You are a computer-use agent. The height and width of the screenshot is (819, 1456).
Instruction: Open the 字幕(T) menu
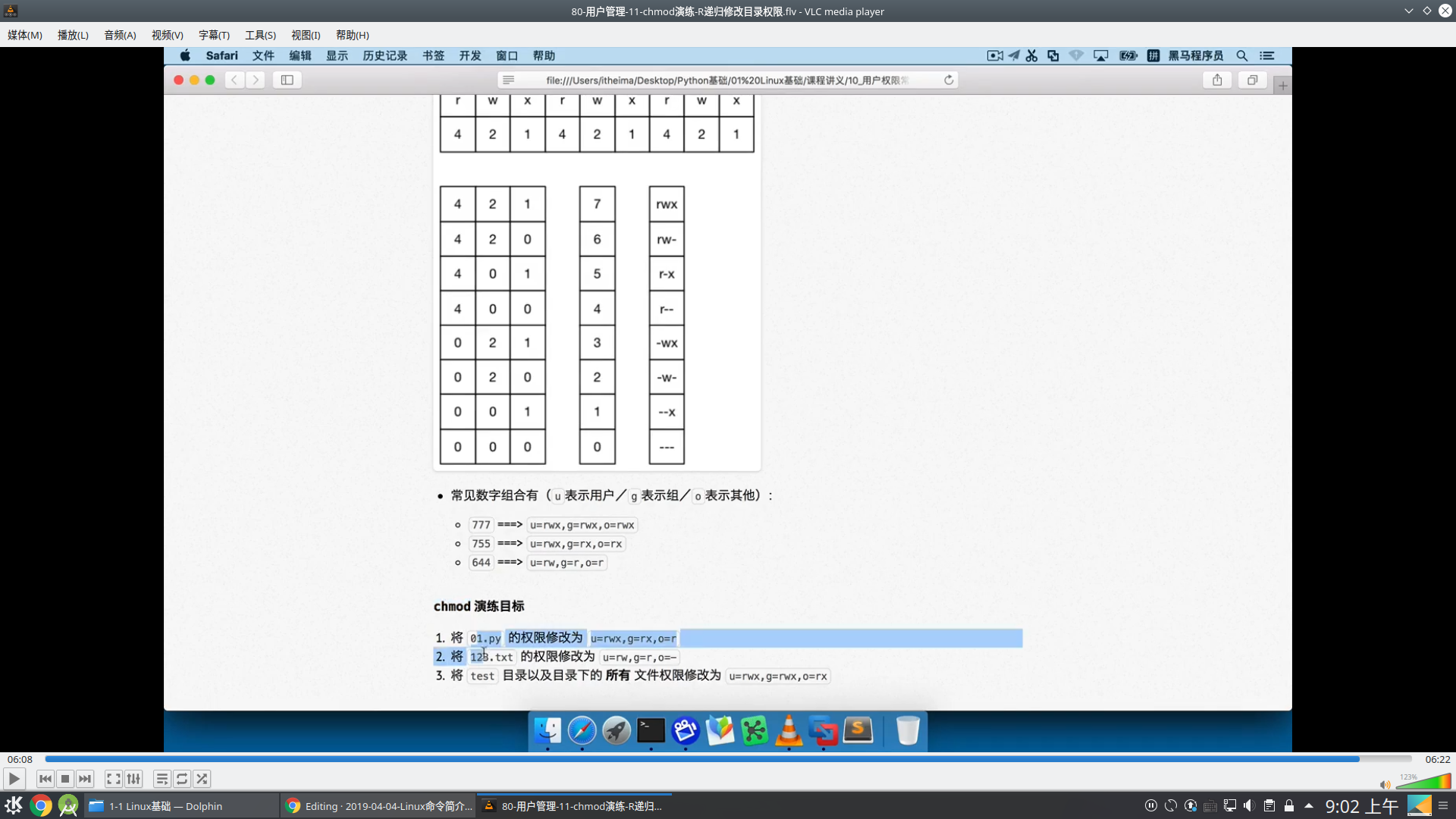pyautogui.click(x=214, y=35)
